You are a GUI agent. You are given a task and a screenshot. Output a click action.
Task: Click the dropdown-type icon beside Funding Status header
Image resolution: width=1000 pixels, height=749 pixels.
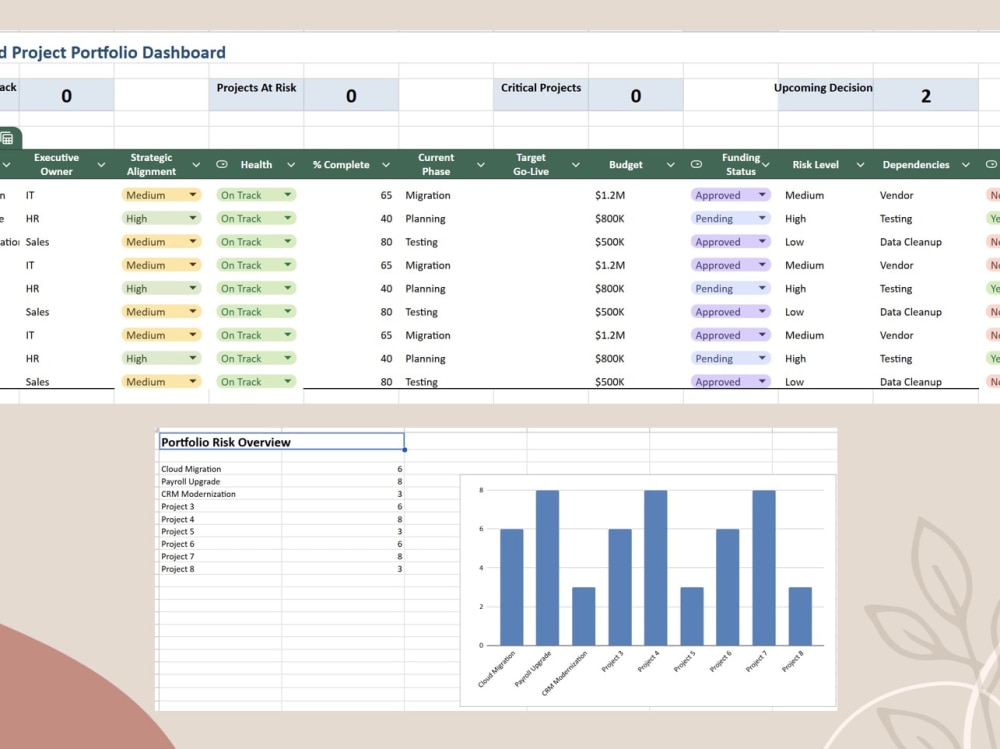696,165
